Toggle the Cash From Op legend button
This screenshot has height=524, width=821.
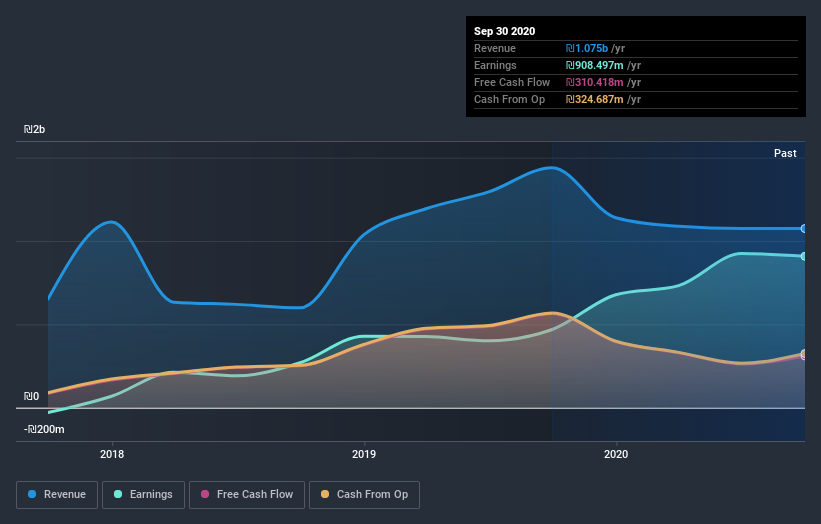(x=364, y=495)
